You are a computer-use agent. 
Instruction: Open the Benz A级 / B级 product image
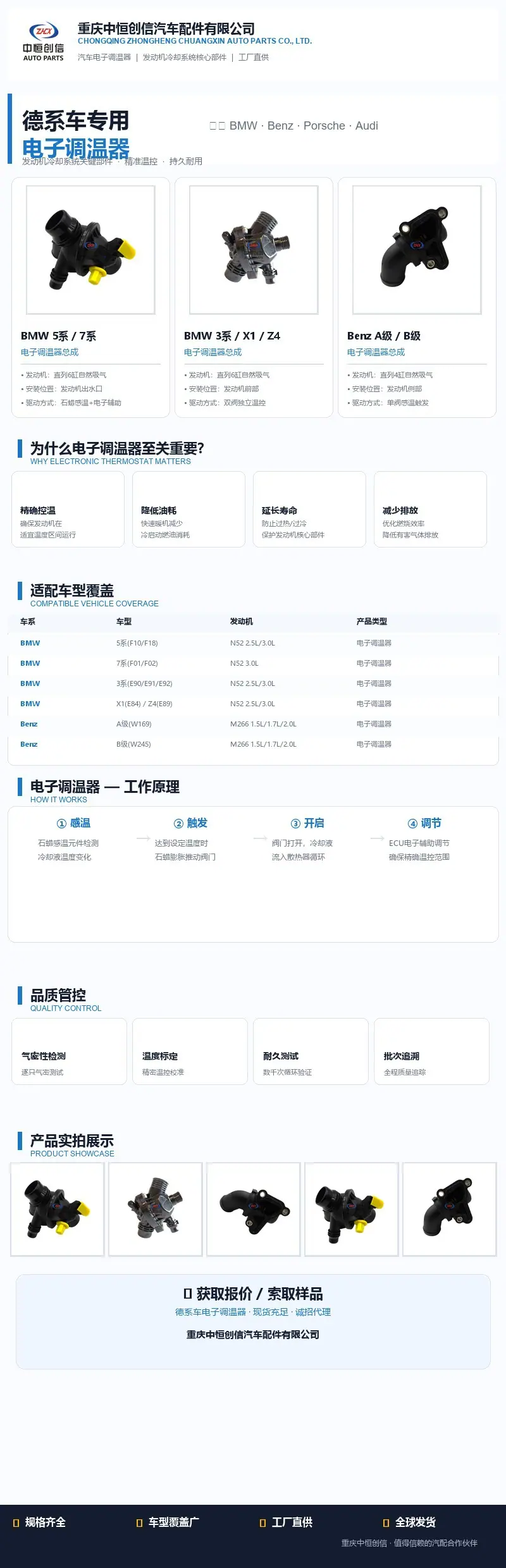point(417,250)
